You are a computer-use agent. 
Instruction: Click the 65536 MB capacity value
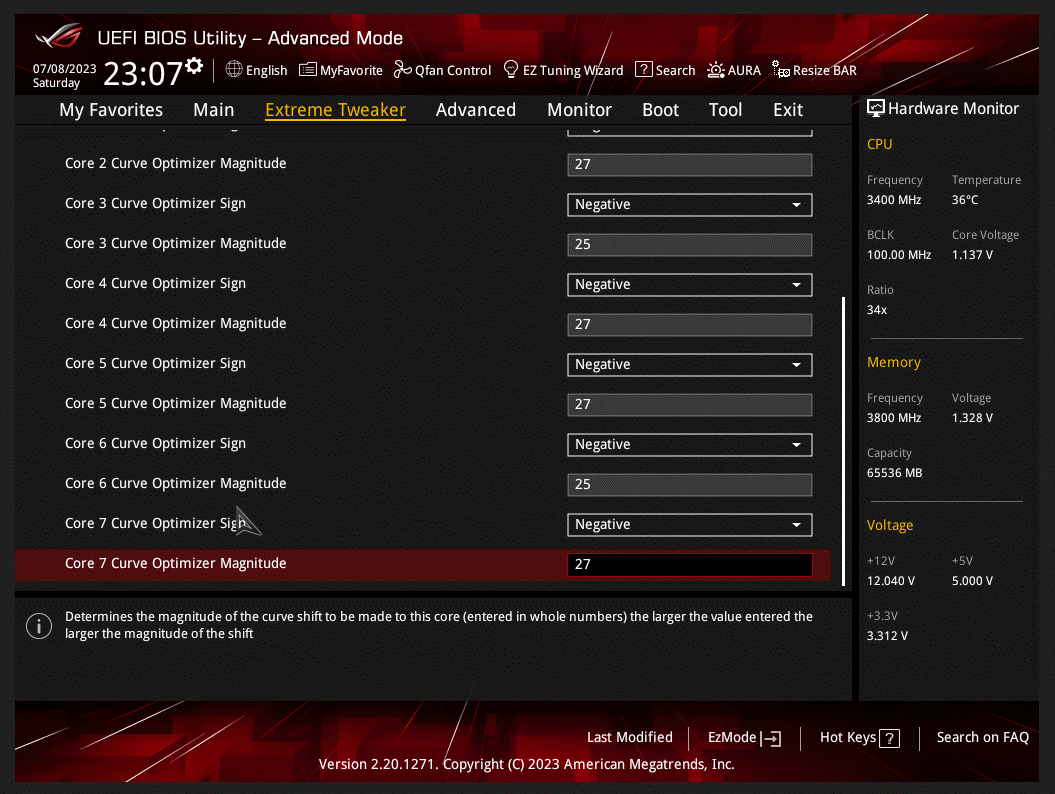pyautogui.click(x=894, y=473)
